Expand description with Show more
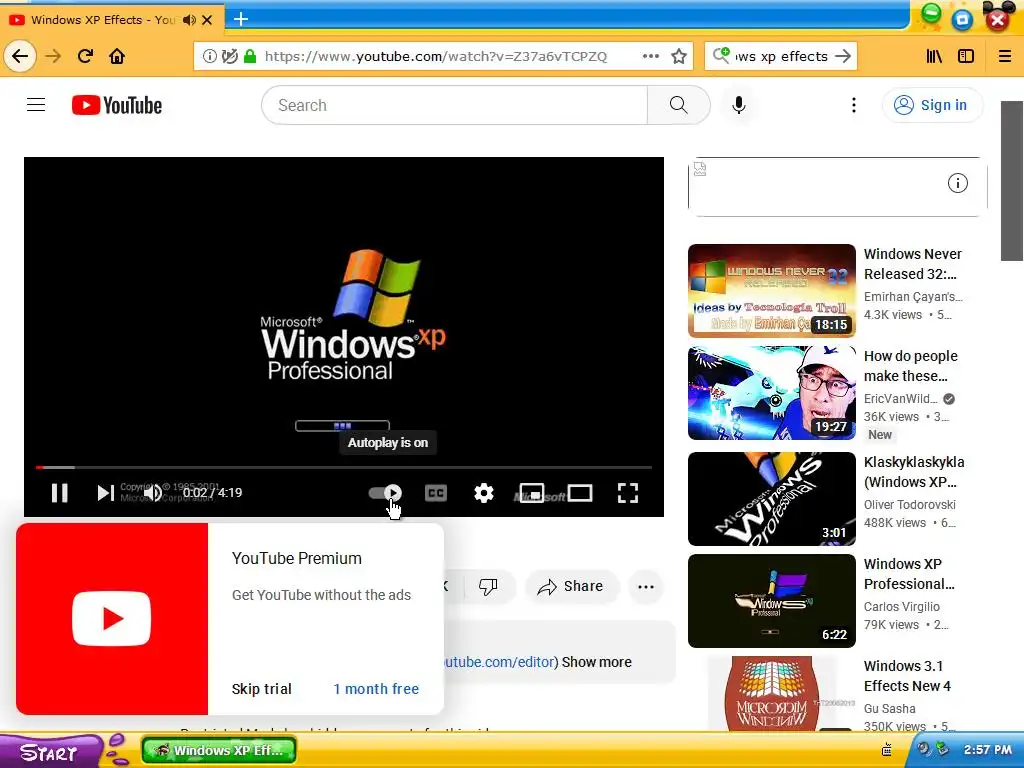The height and width of the screenshot is (768, 1024). click(596, 662)
